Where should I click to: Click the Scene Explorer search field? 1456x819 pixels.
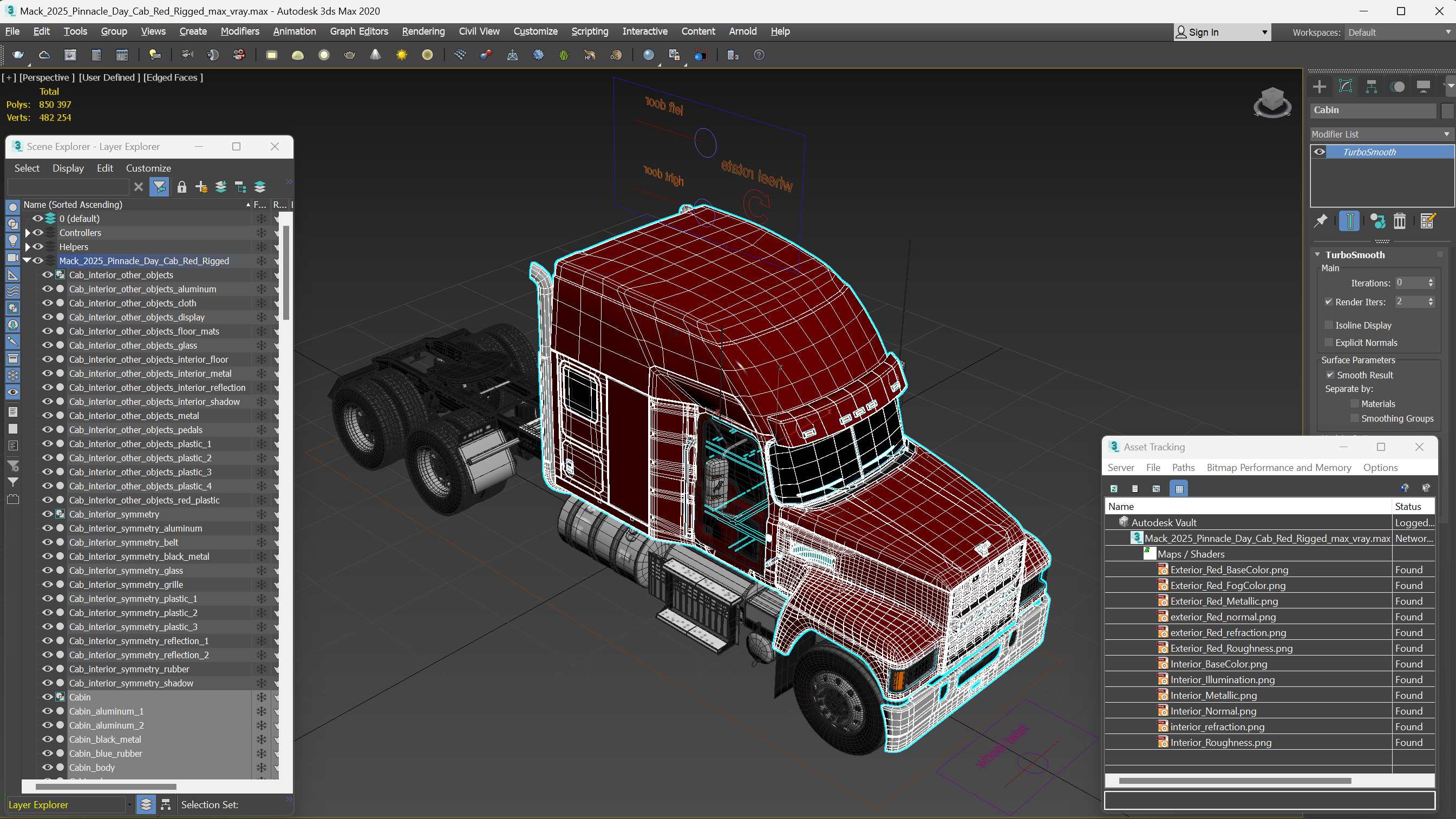68,187
